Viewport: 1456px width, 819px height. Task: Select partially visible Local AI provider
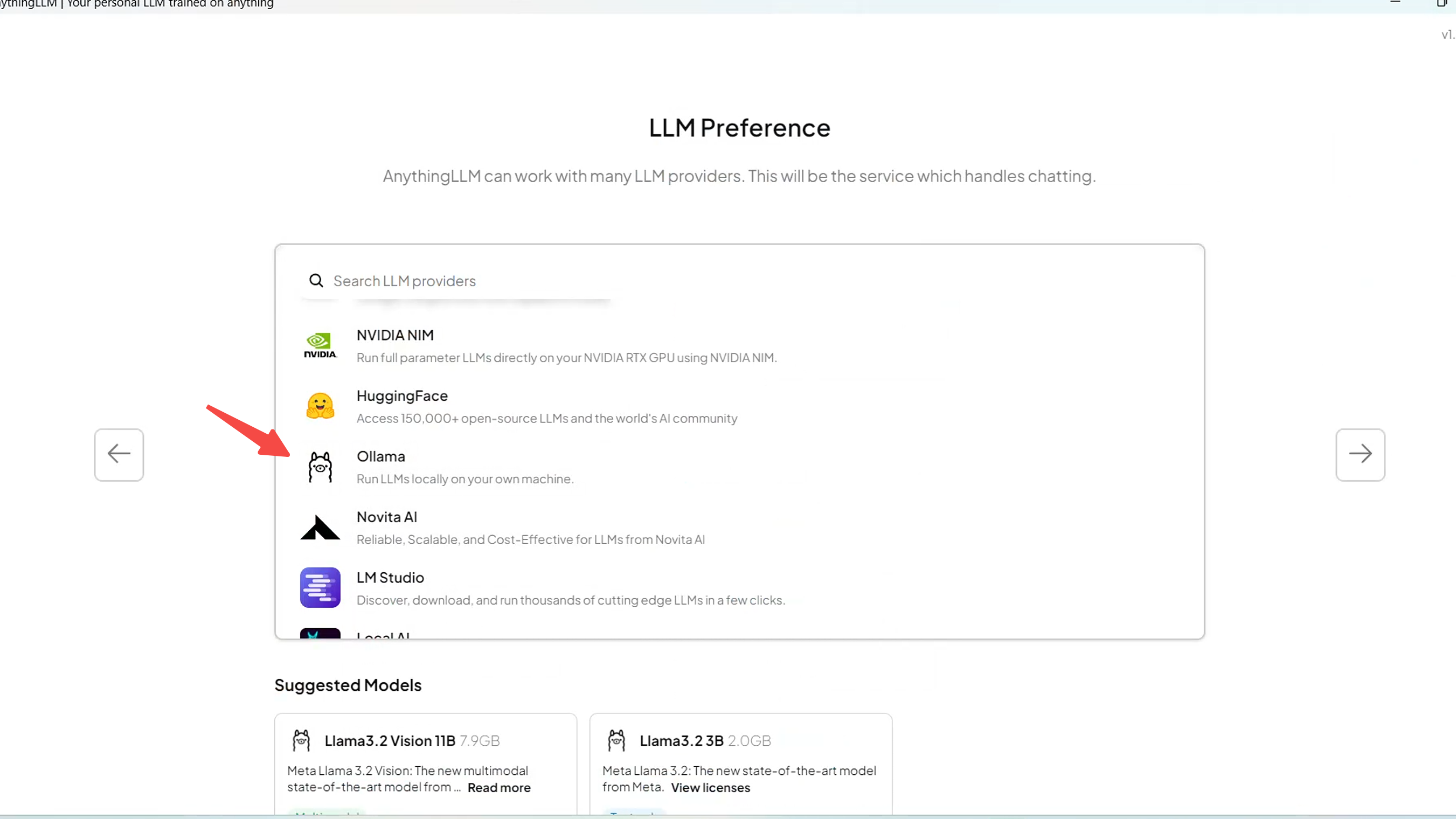coord(383,634)
